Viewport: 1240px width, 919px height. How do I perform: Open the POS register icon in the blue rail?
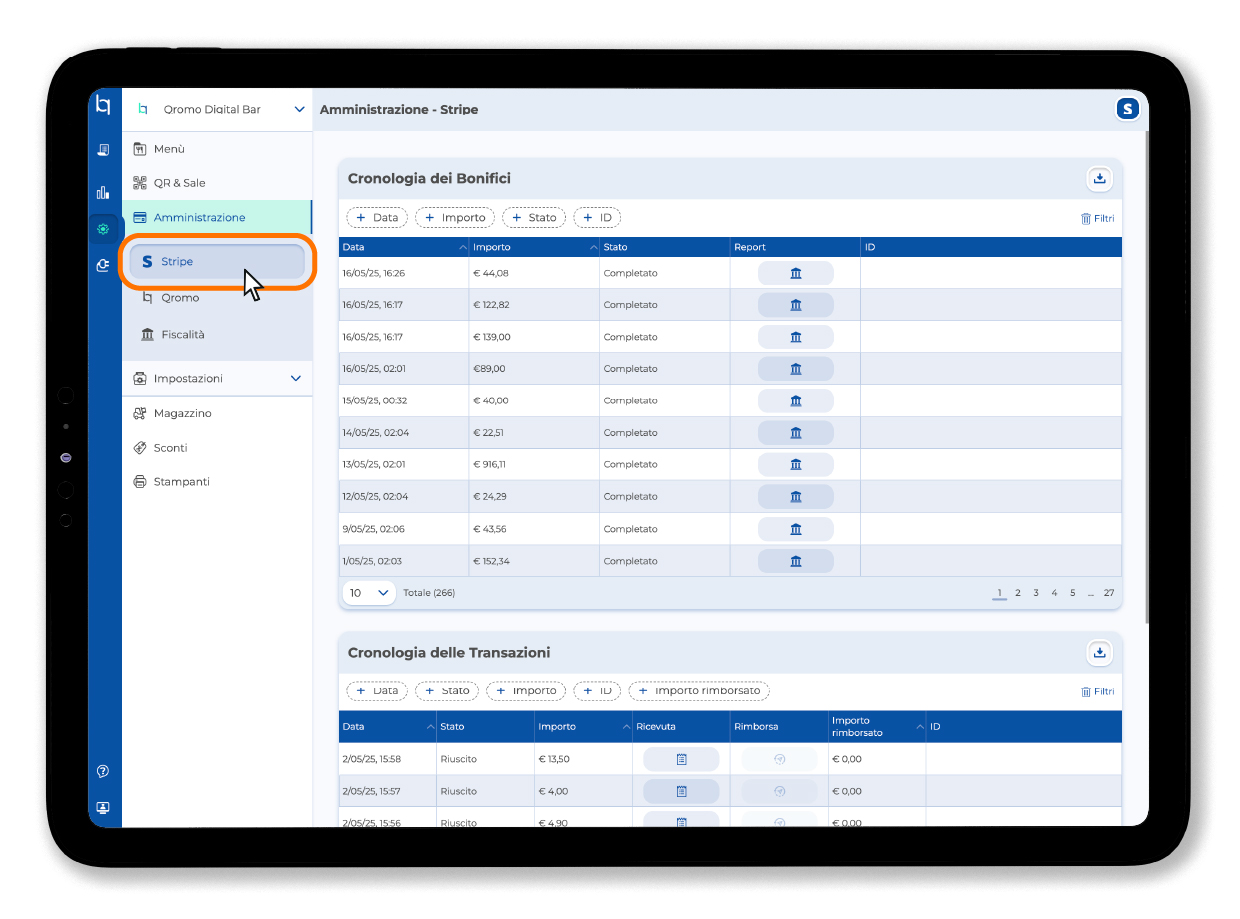point(103,151)
